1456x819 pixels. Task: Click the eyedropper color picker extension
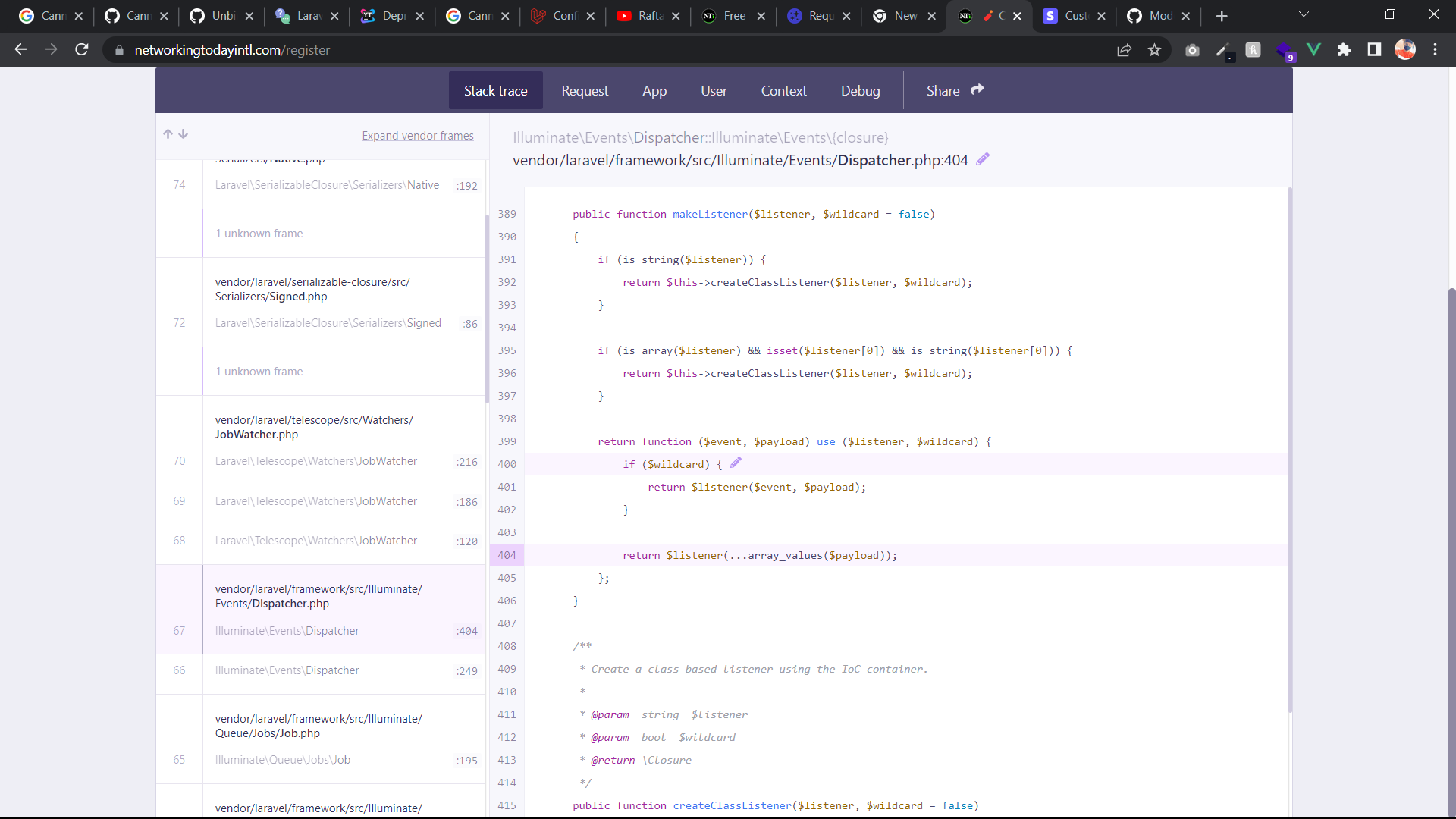tap(1223, 49)
